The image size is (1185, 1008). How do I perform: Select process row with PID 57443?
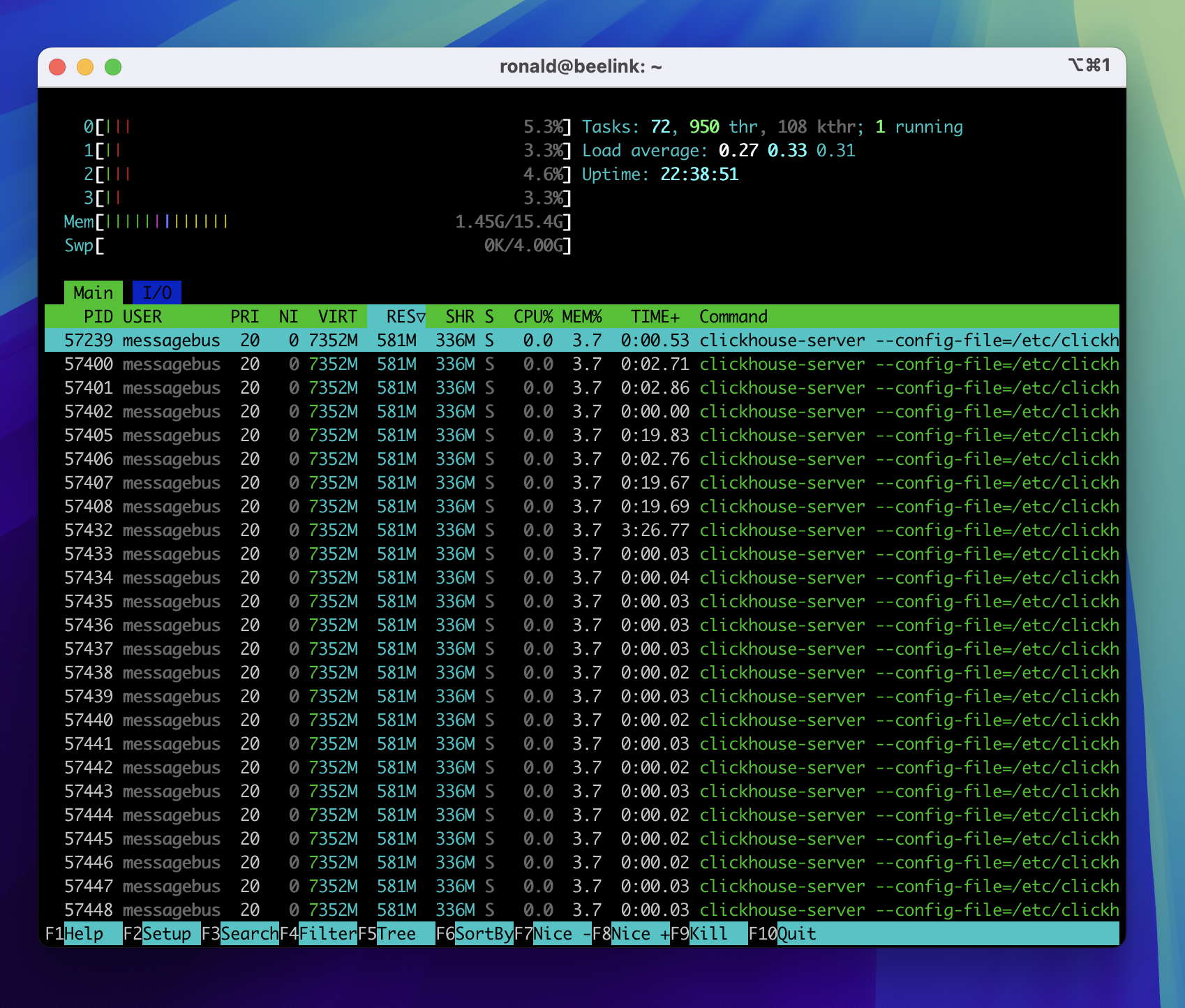582,791
